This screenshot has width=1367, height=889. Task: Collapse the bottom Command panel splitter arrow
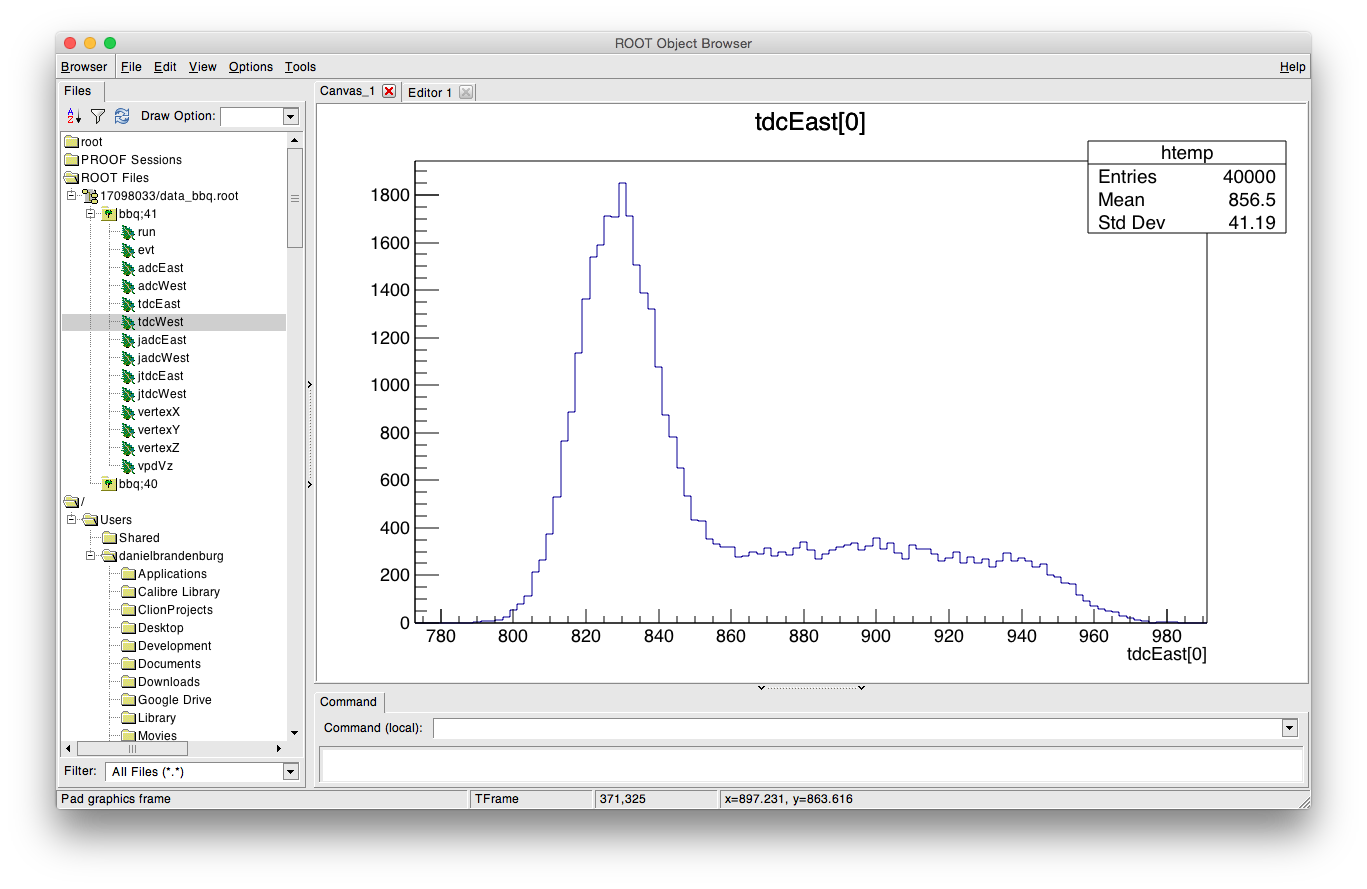[761, 688]
